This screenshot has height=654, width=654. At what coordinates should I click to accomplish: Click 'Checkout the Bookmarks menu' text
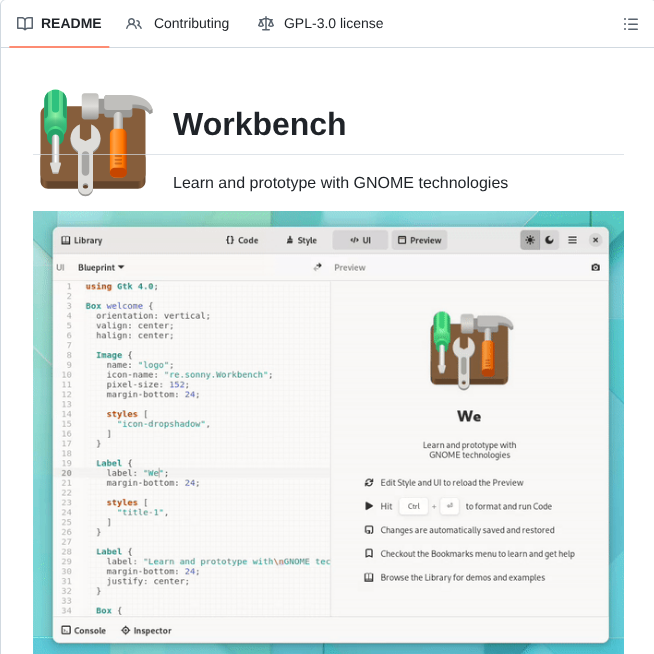pyautogui.click(x=438, y=553)
